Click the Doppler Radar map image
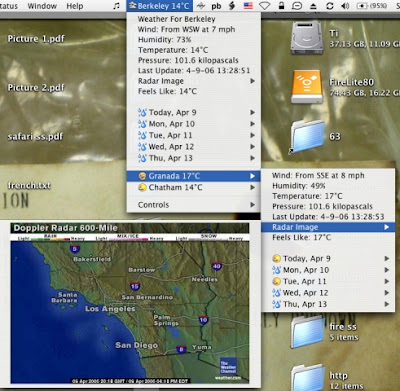The width and height of the screenshot is (400, 391). [130, 303]
